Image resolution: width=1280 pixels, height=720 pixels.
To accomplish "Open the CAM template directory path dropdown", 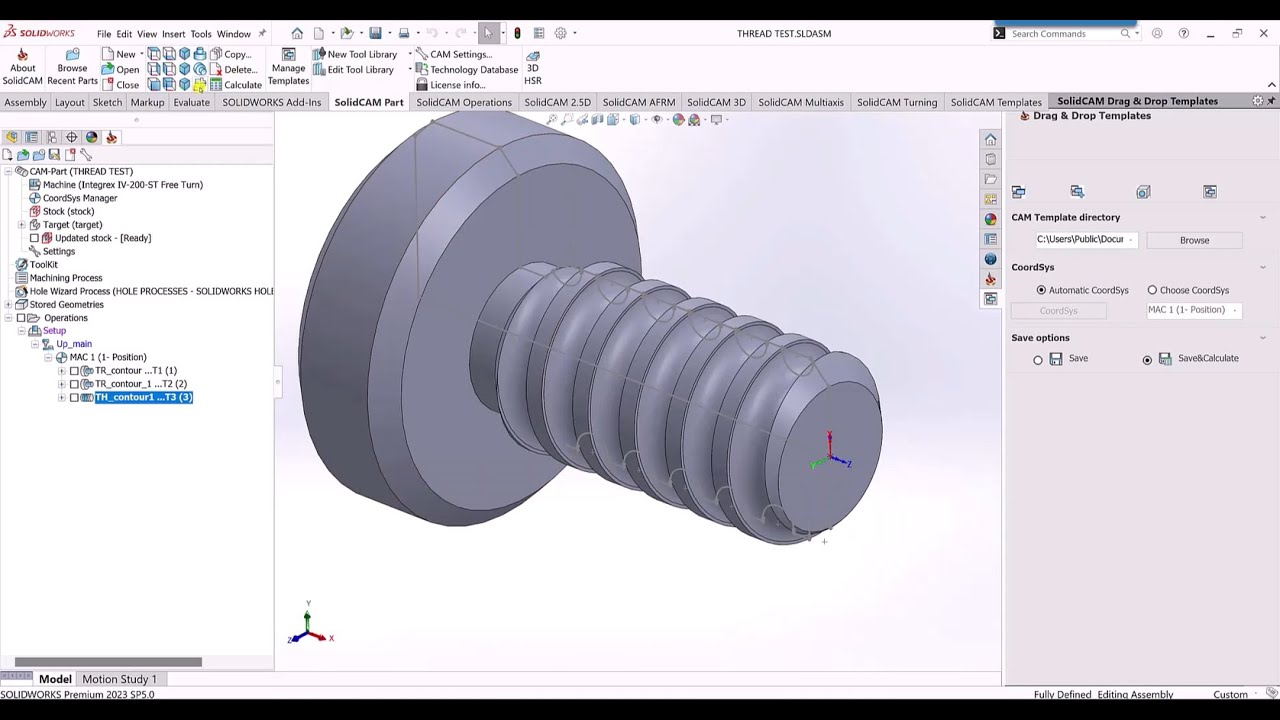I will 1131,240.
